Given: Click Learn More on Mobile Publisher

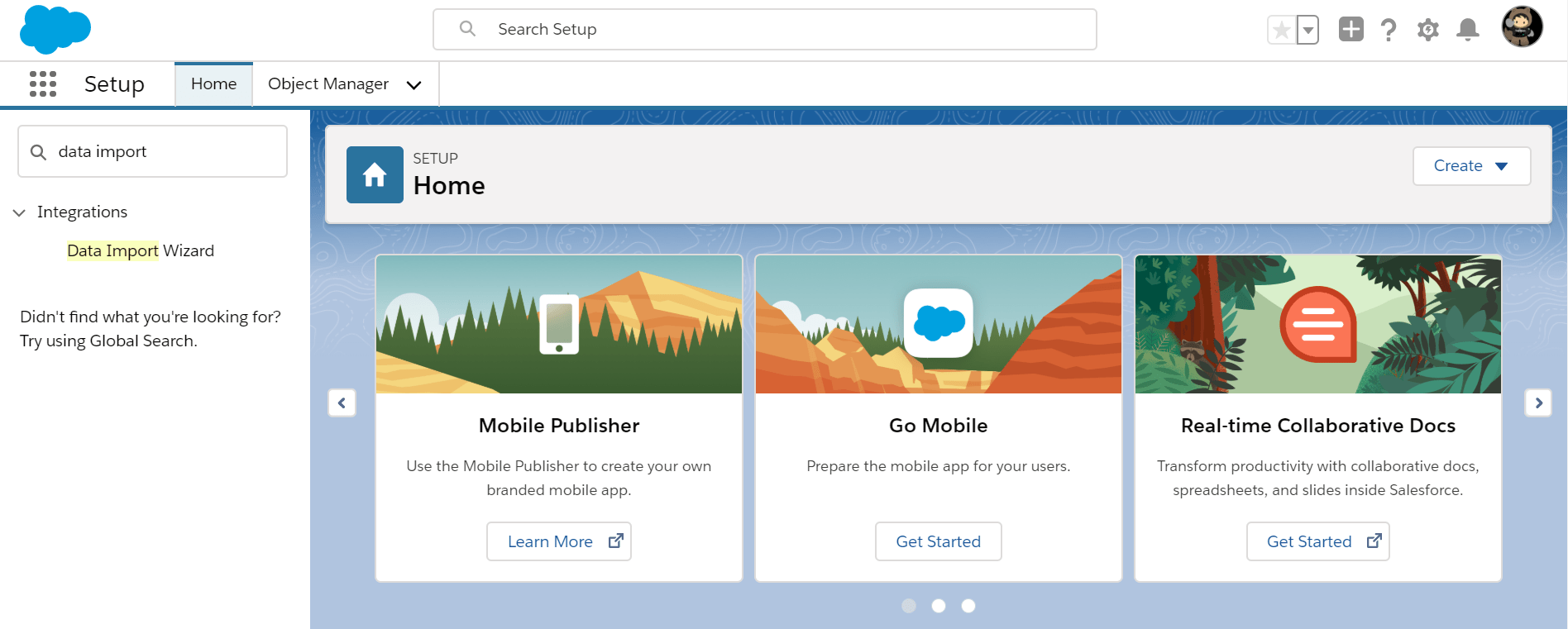Looking at the screenshot, I should point(559,541).
